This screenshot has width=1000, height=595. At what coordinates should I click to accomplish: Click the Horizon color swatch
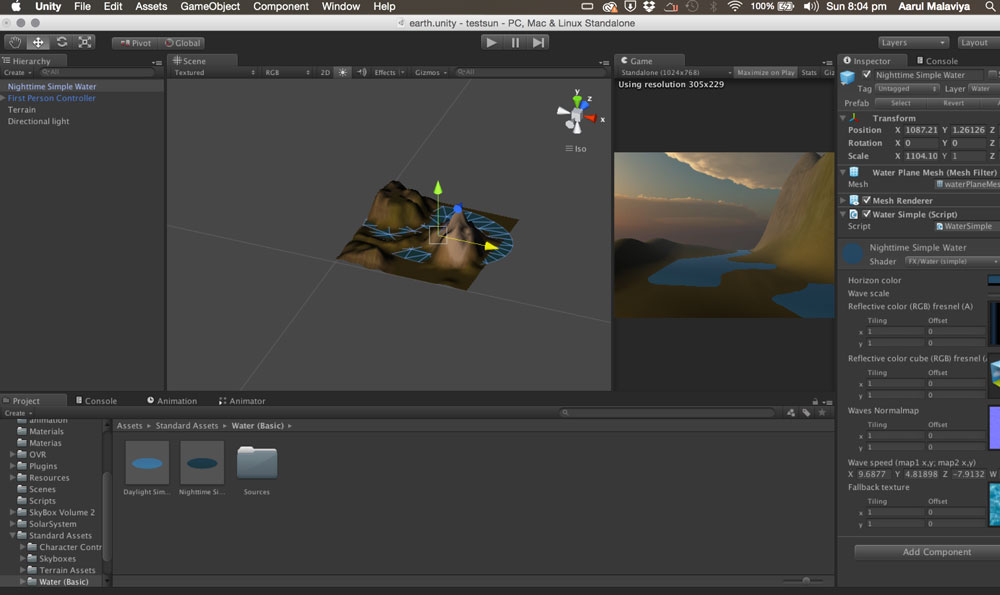tap(993, 281)
